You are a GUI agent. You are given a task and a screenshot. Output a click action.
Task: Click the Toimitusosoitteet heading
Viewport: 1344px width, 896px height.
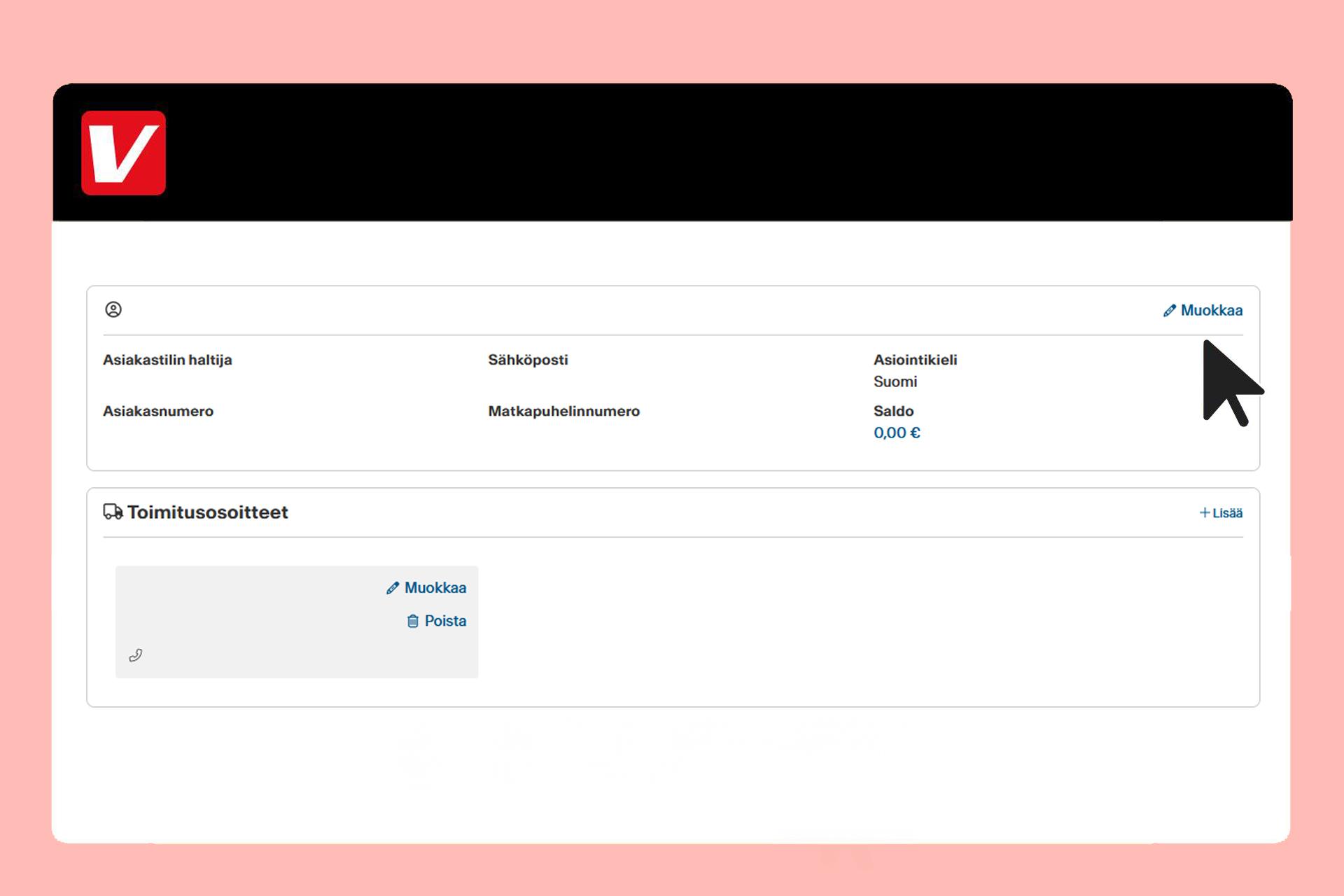coord(207,512)
